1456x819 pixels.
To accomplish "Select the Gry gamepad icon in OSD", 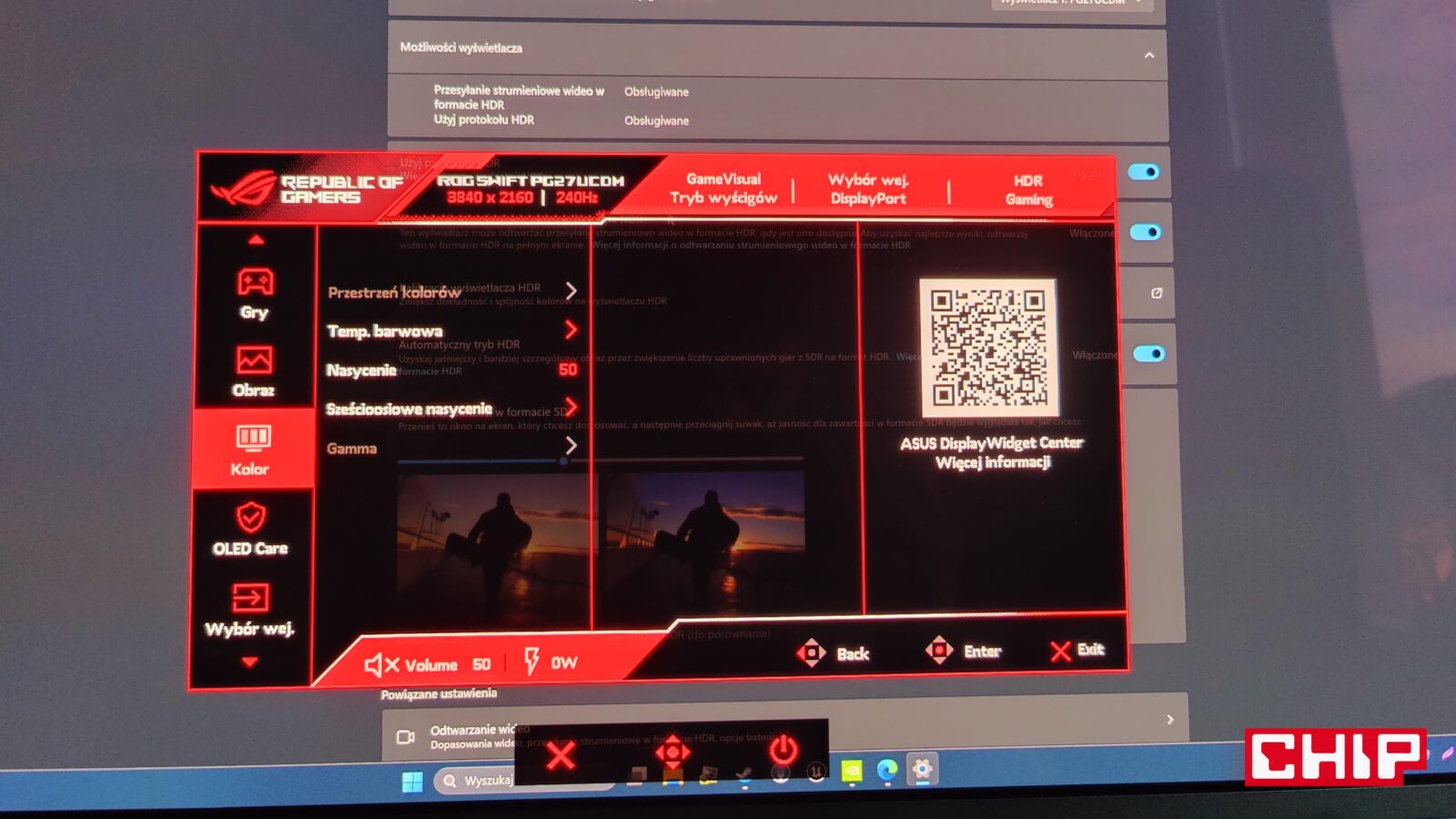I will [255, 283].
